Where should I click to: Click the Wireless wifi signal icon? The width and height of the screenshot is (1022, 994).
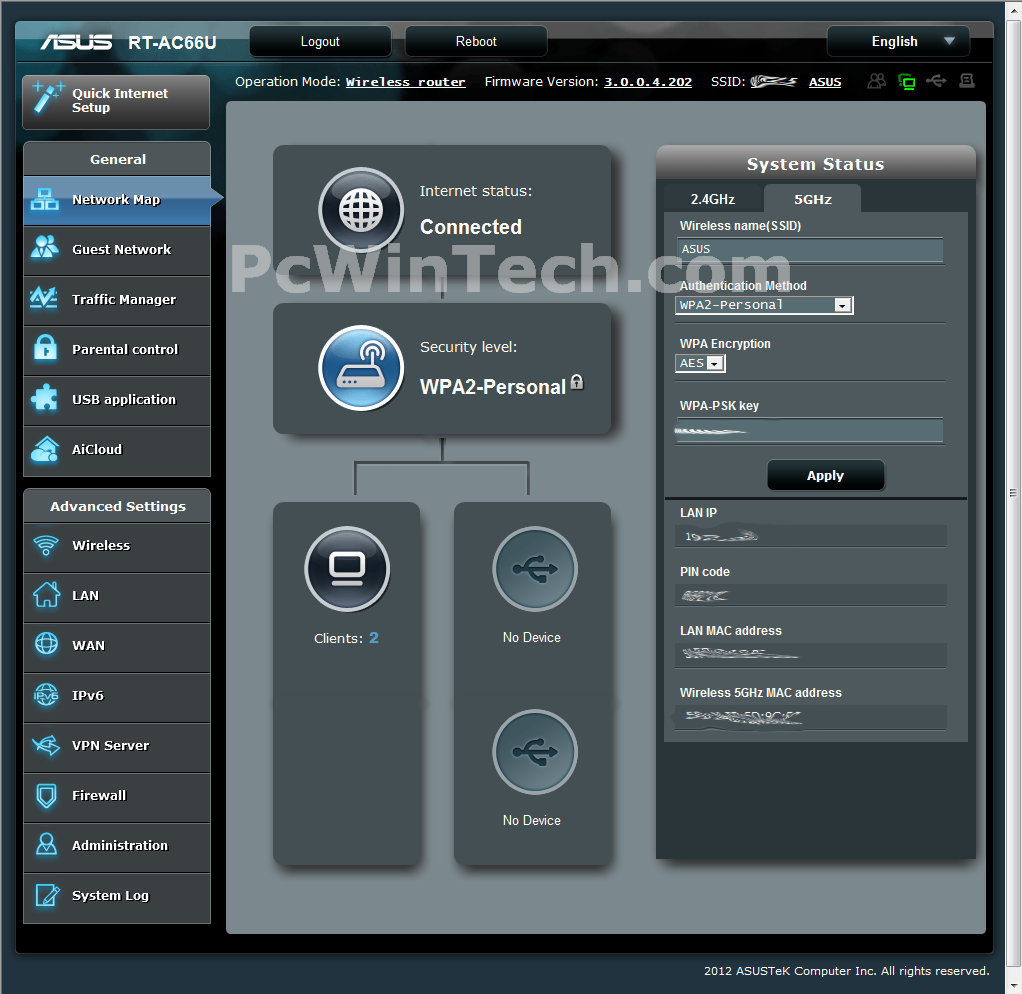(46, 545)
